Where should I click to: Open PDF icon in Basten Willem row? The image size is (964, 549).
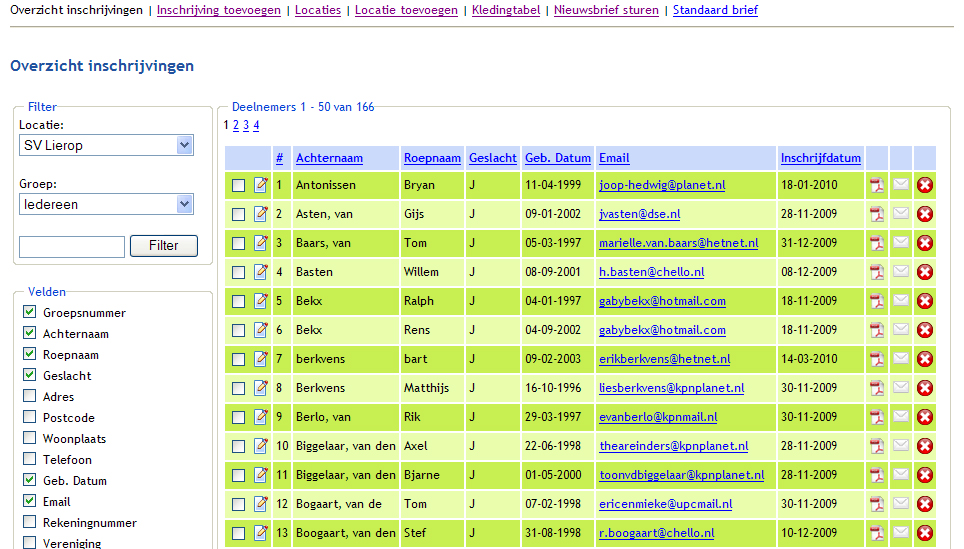pyautogui.click(x=877, y=272)
